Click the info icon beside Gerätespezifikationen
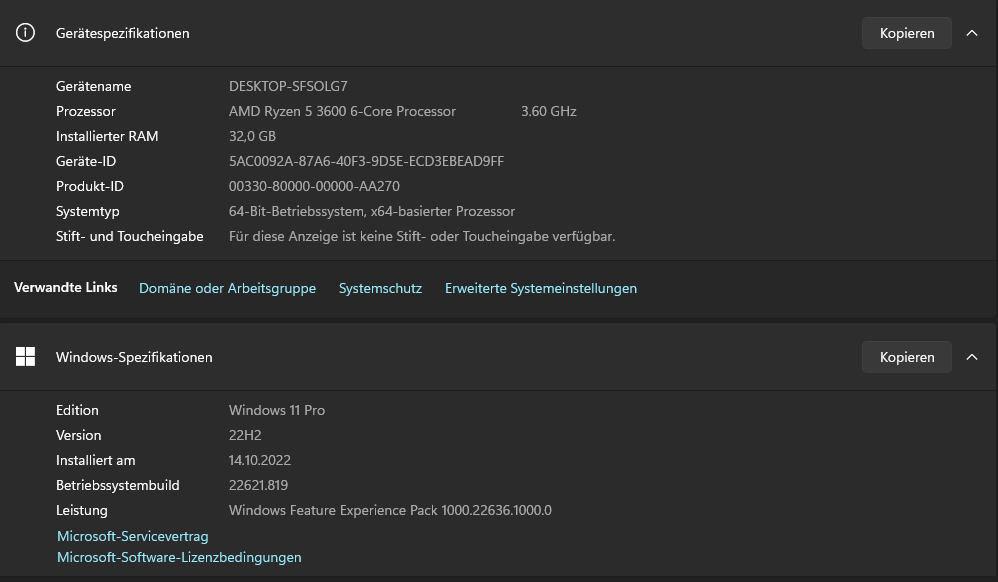Viewport: 998px width, 582px height. coord(25,33)
